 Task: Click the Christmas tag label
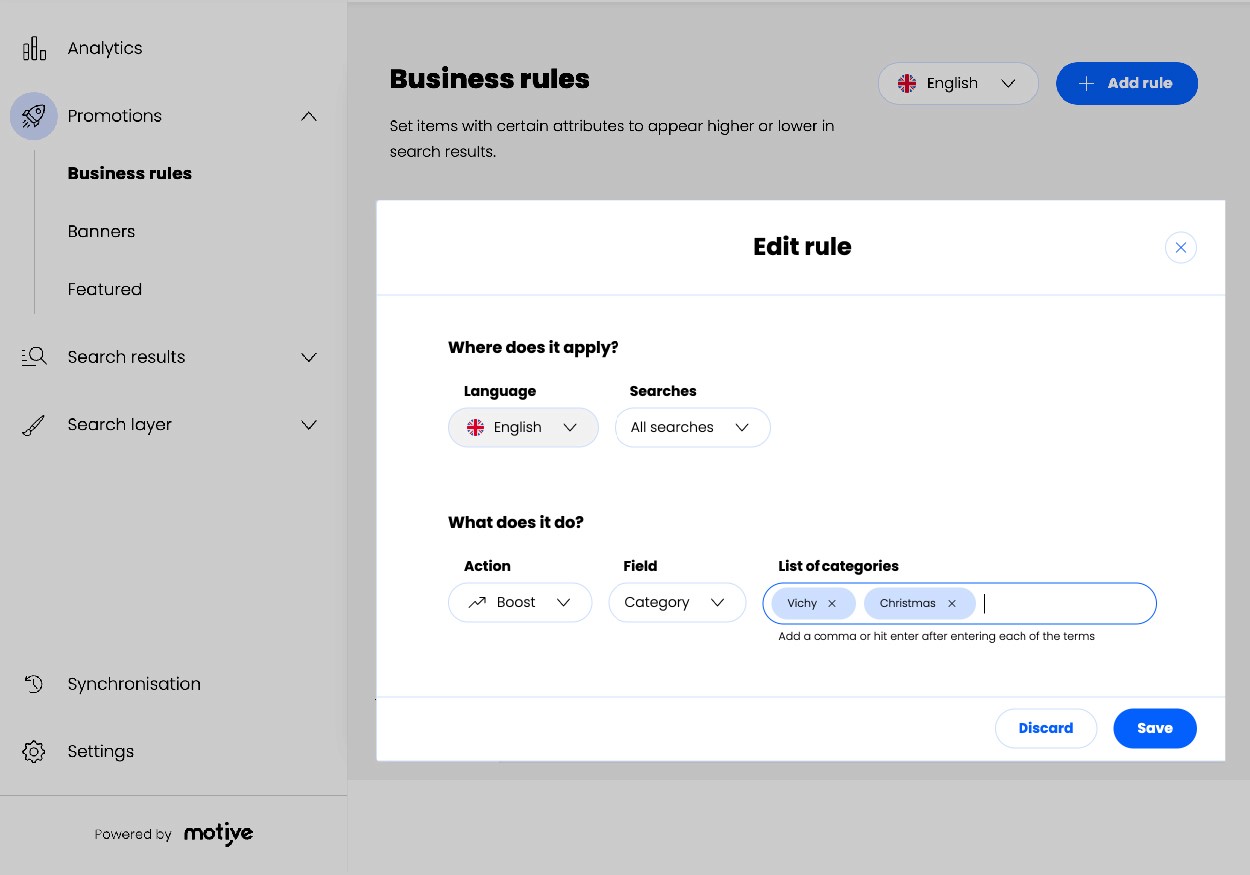(x=908, y=604)
